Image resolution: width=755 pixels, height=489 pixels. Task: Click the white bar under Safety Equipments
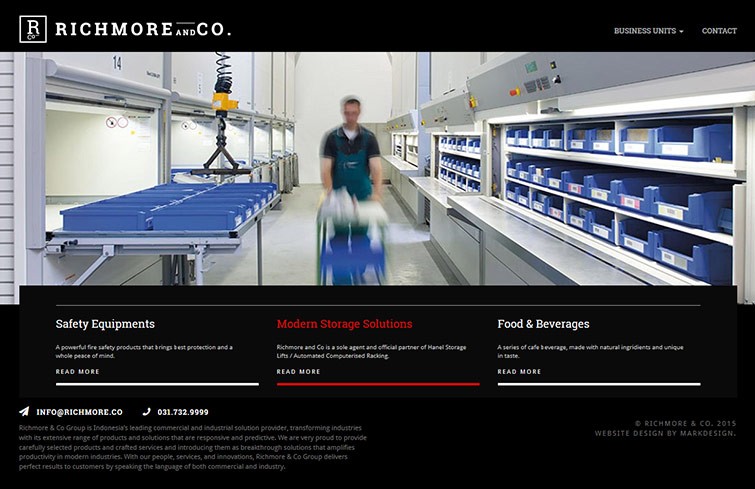point(157,384)
